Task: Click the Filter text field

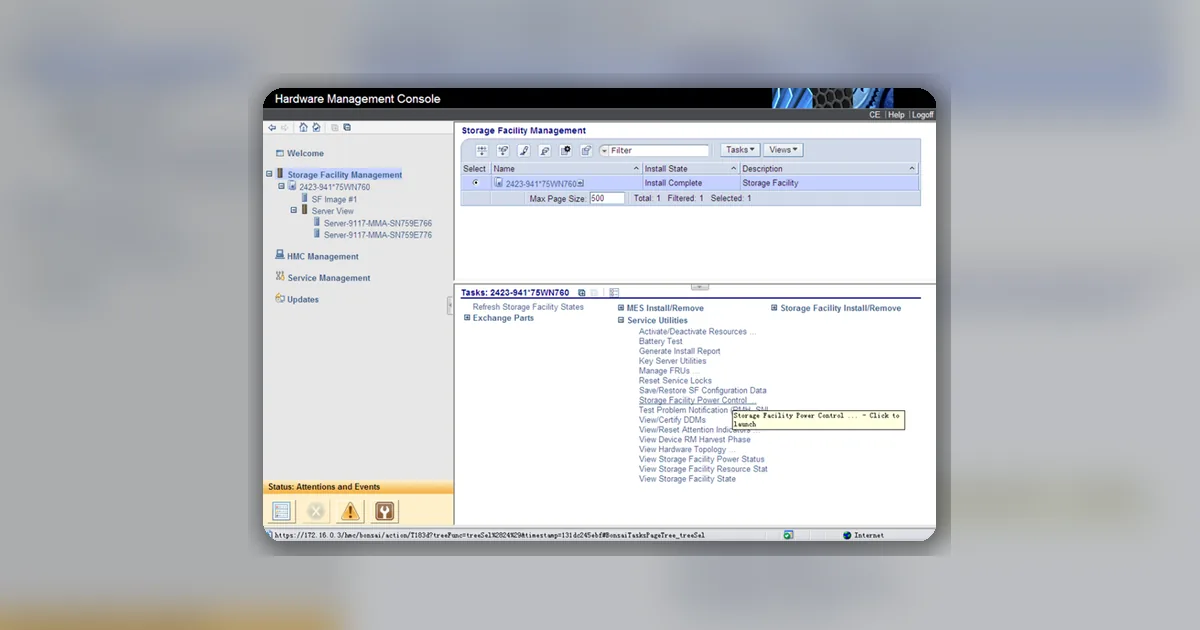Action: click(659, 151)
